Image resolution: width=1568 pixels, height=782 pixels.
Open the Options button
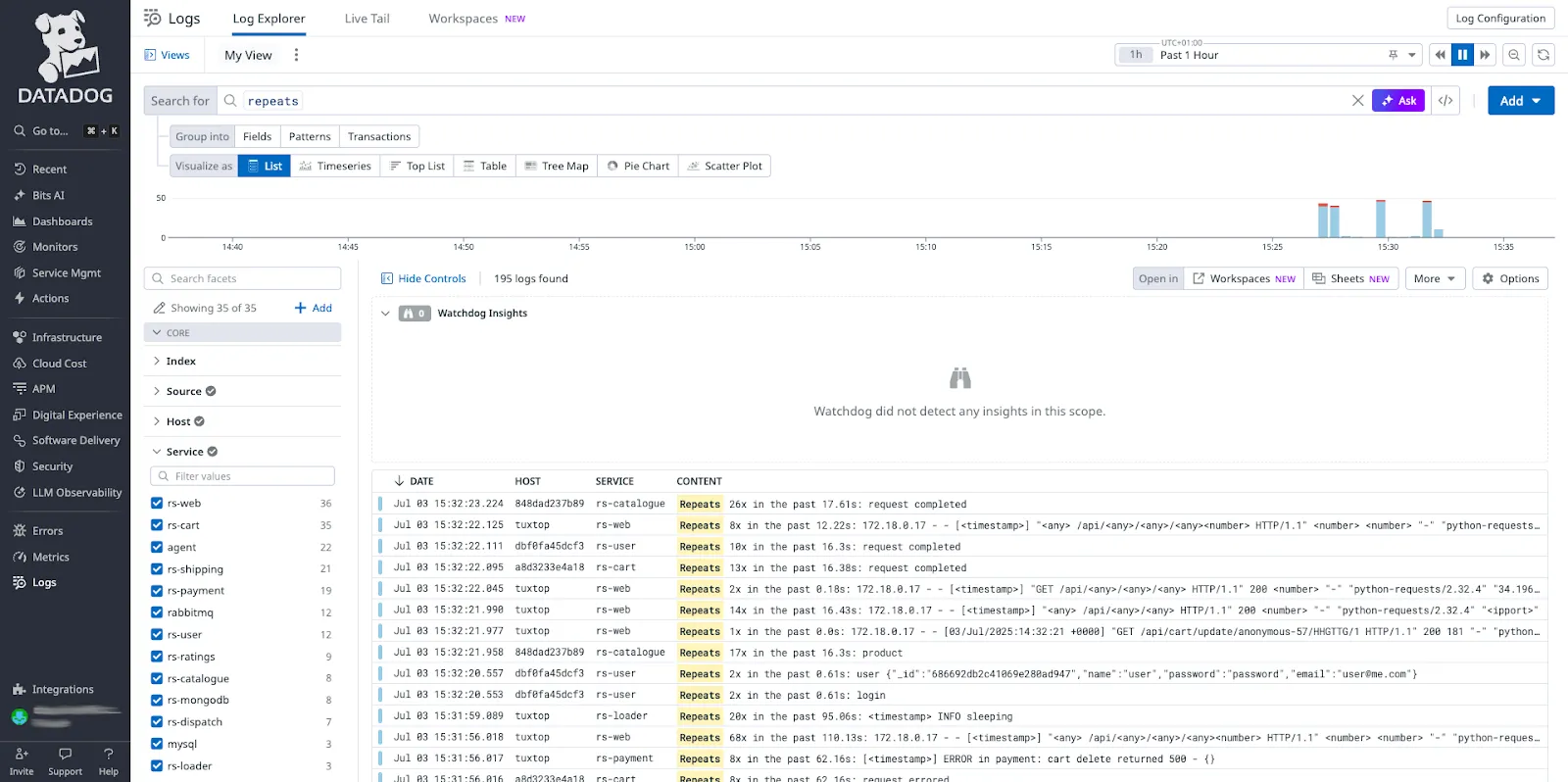tap(1511, 278)
